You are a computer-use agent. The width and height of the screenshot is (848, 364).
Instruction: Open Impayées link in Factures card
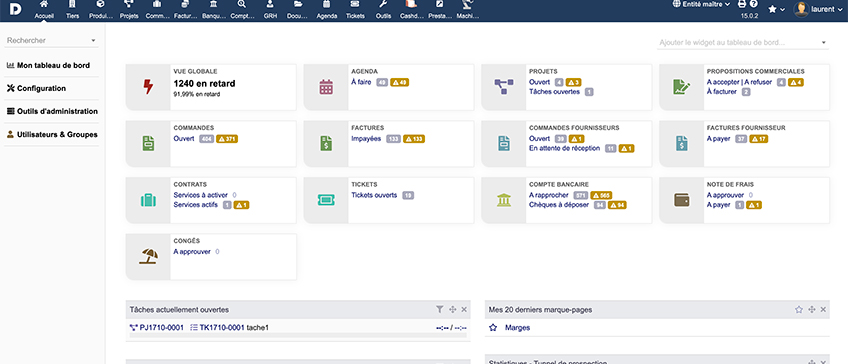[x=366, y=139]
